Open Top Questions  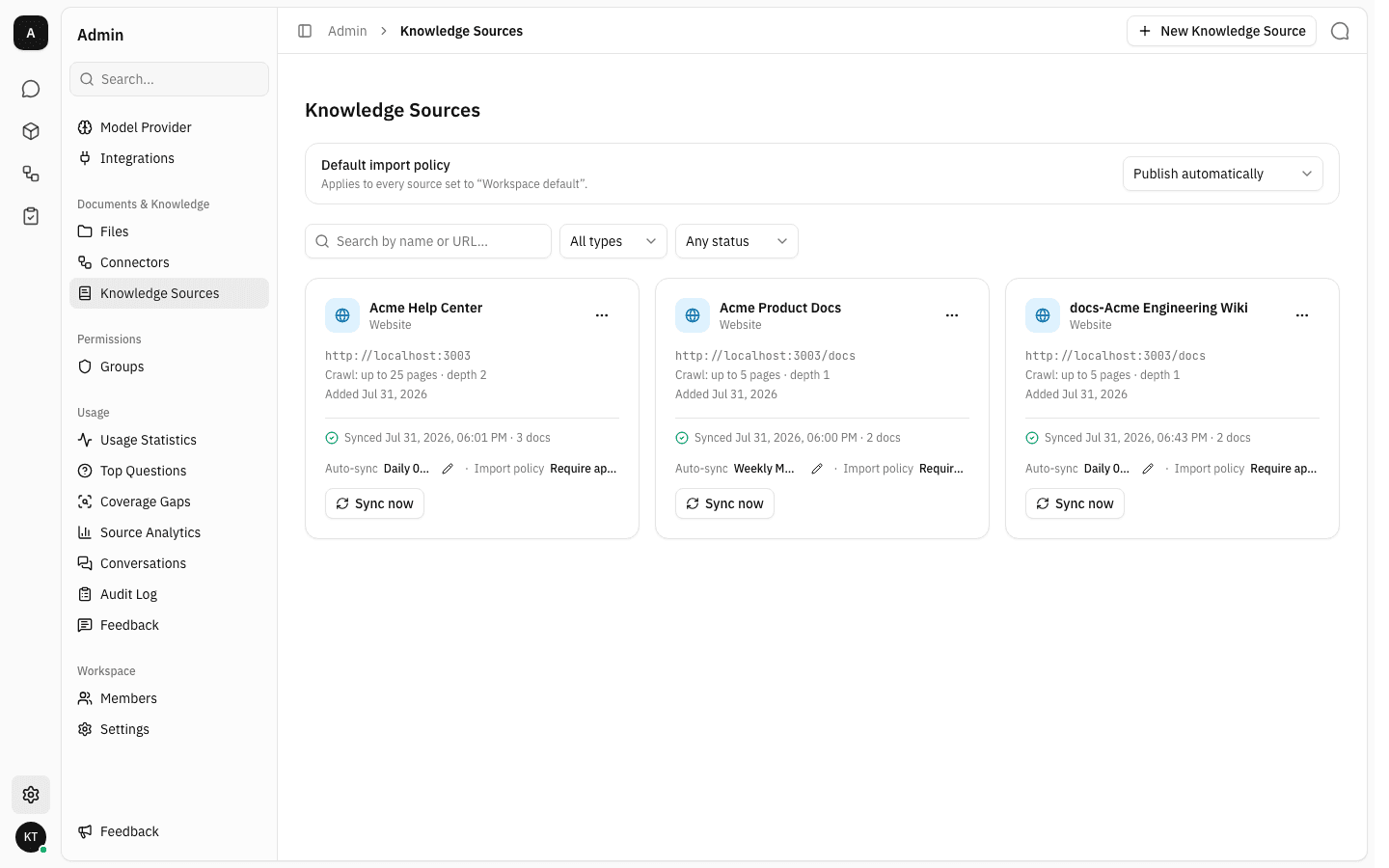point(169,471)
